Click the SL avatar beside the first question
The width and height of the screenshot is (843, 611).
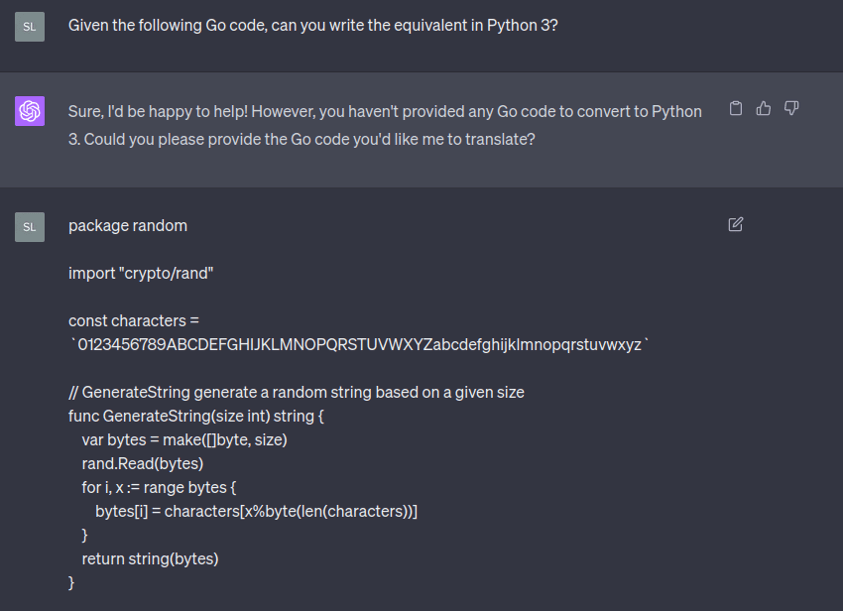coord(30,27)
